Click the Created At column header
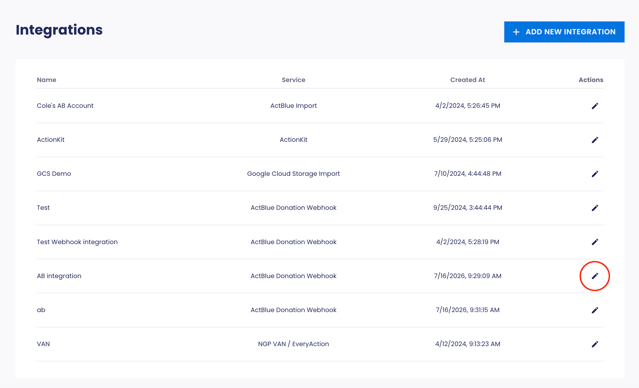Viewport: 639px width, 388px height. click(x=467, y=80)
